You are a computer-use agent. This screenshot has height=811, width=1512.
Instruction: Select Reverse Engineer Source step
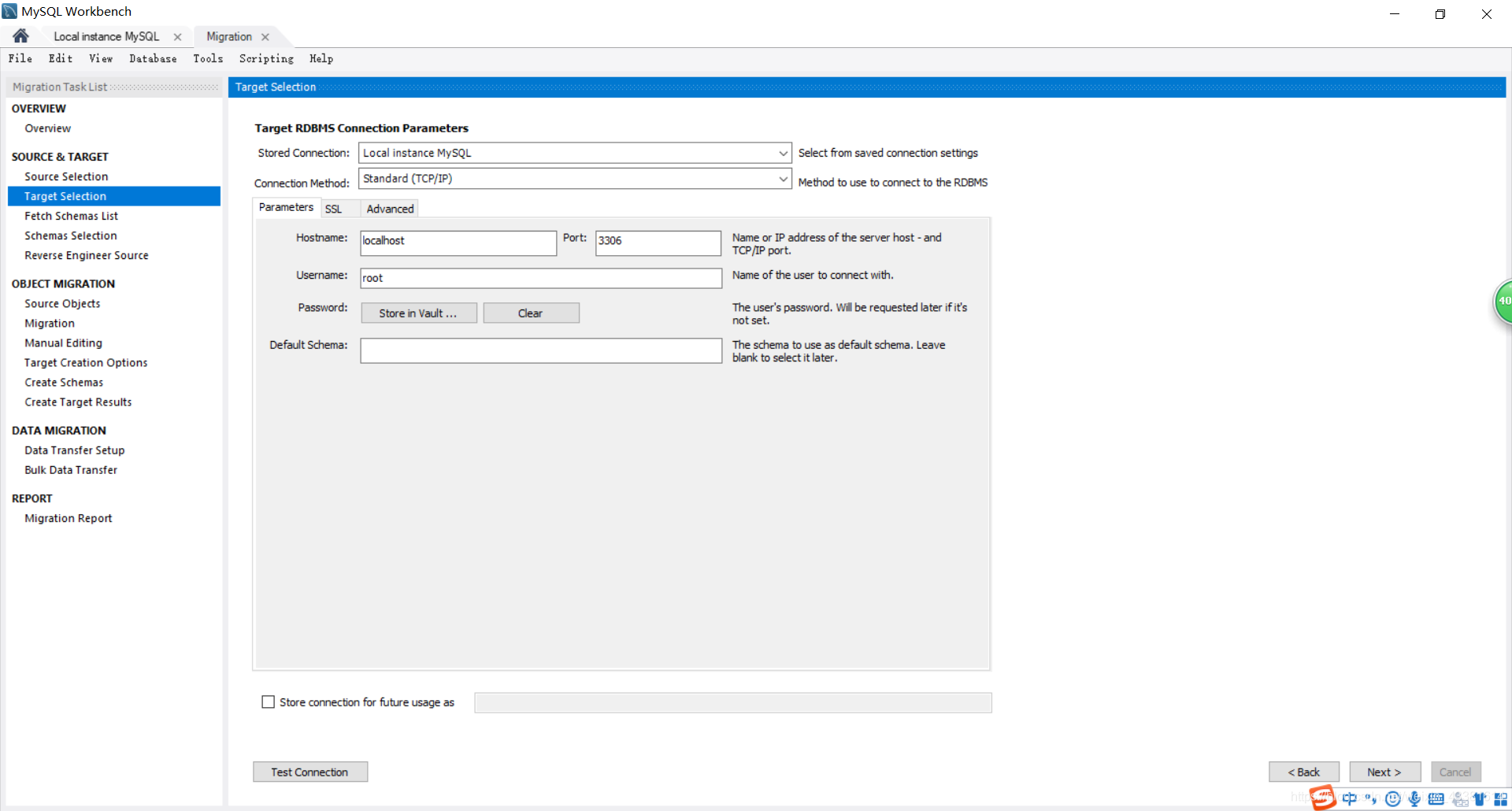coord(87,255)
